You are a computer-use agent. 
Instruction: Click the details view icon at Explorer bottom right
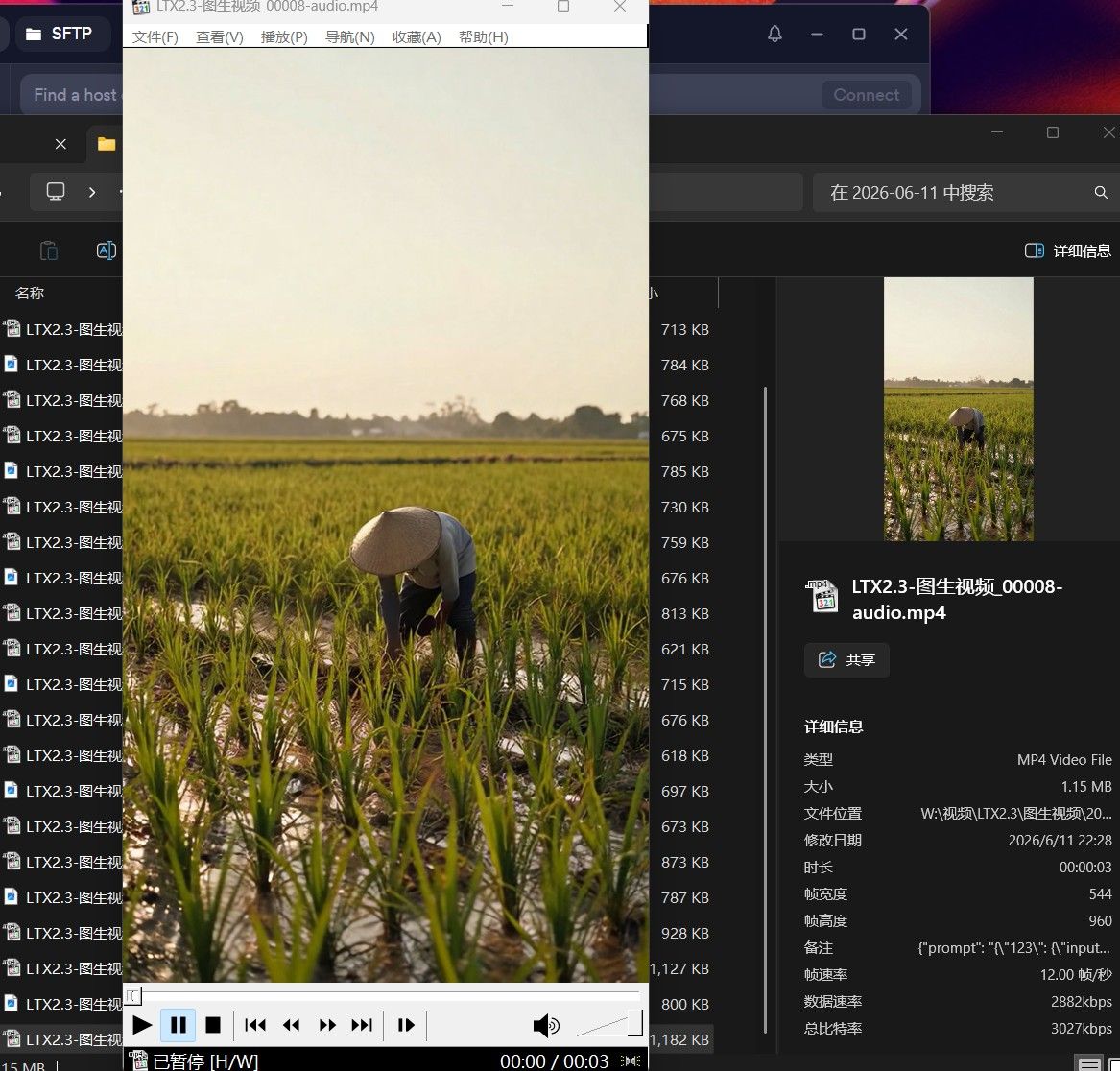1088,1064
